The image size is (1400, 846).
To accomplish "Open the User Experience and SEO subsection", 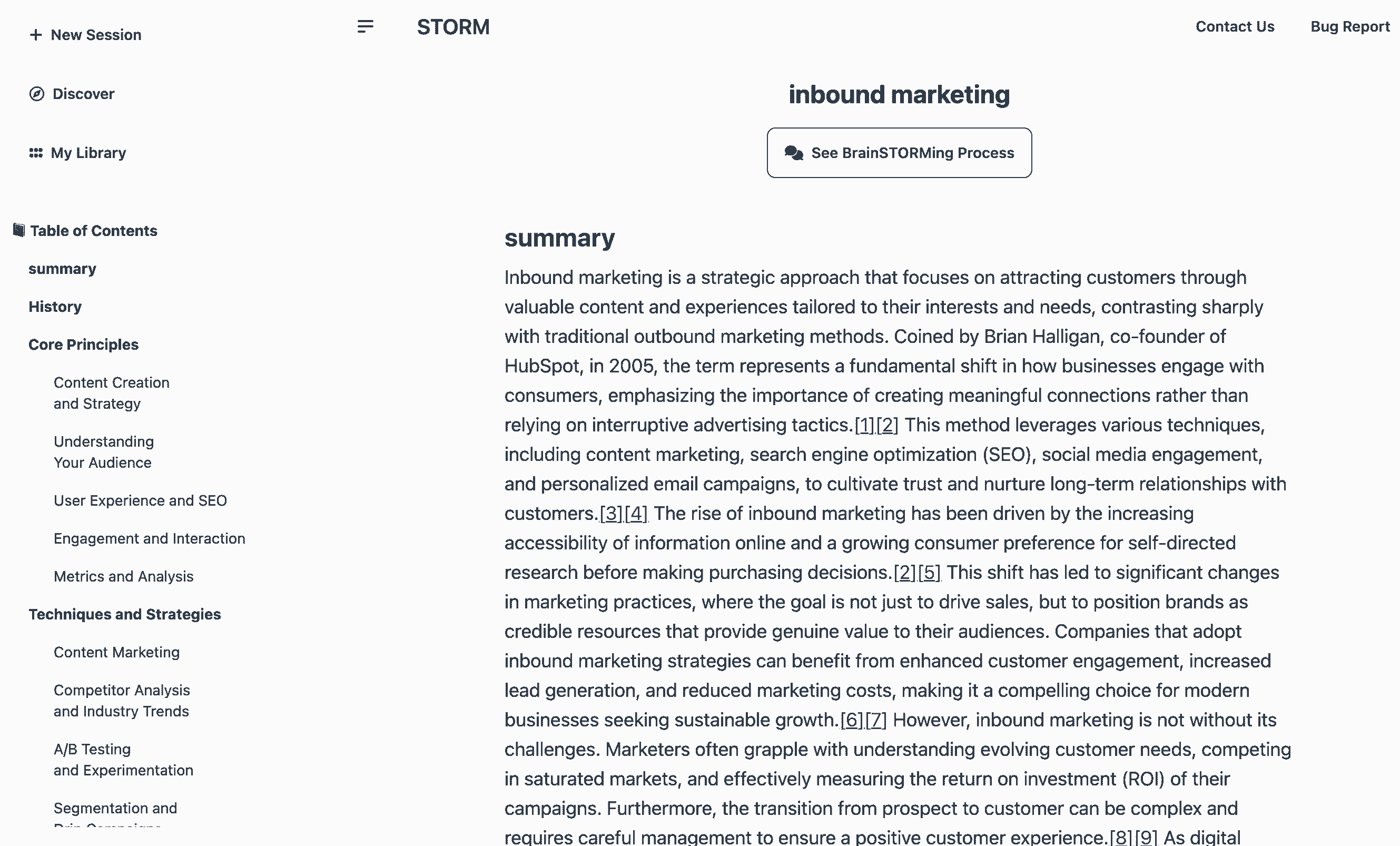I will click(x=140, y=500).
